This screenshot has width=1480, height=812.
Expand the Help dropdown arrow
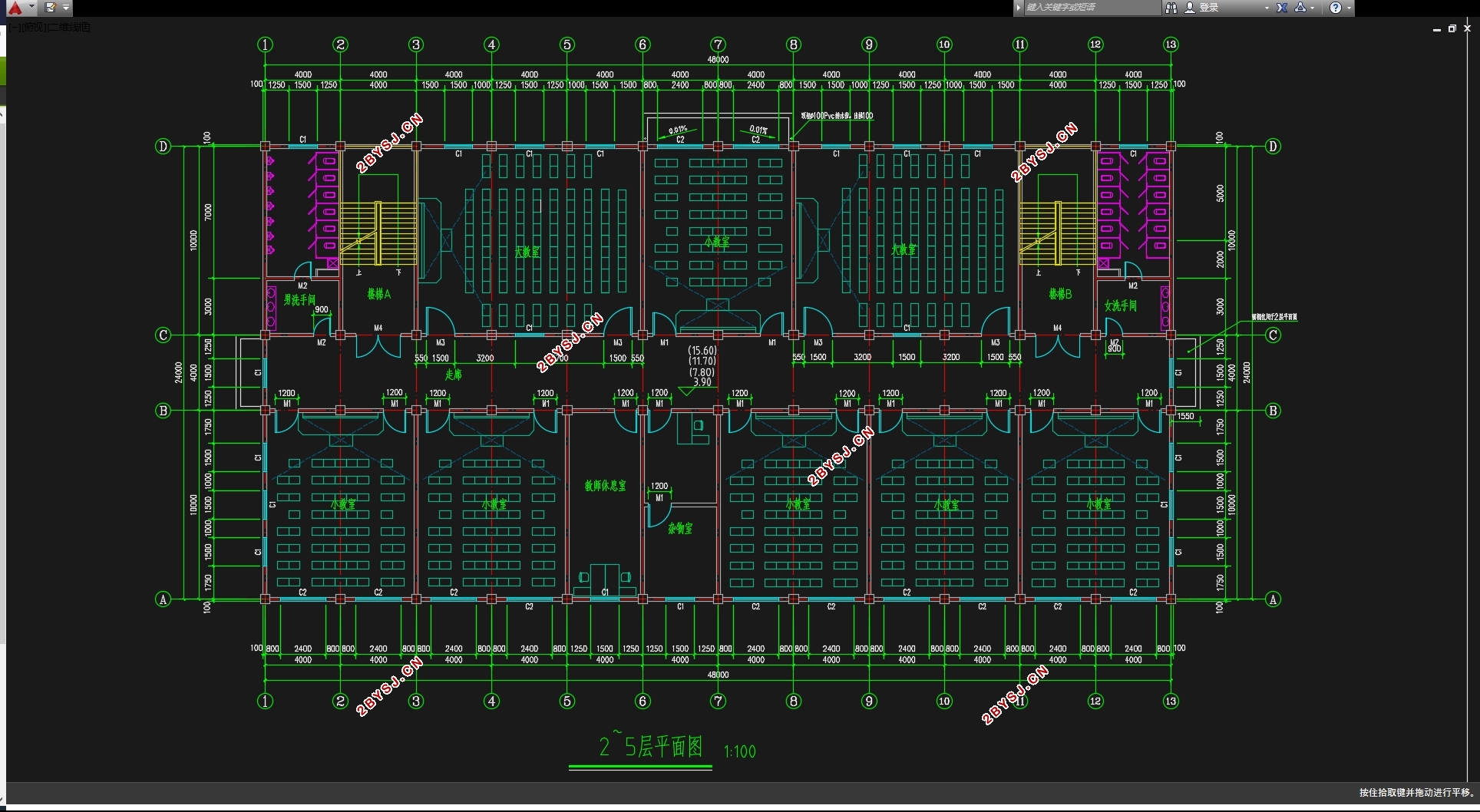coord(1349,8)
